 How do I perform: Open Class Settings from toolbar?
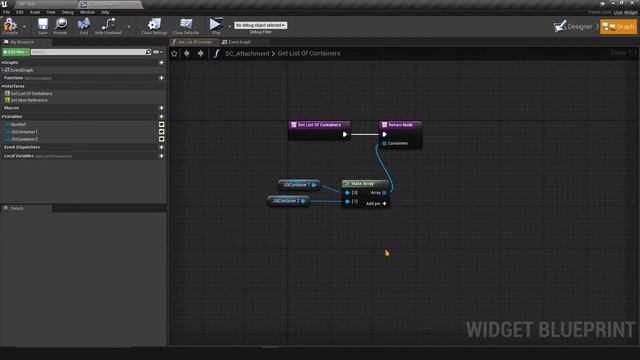(x=154, y=27)
